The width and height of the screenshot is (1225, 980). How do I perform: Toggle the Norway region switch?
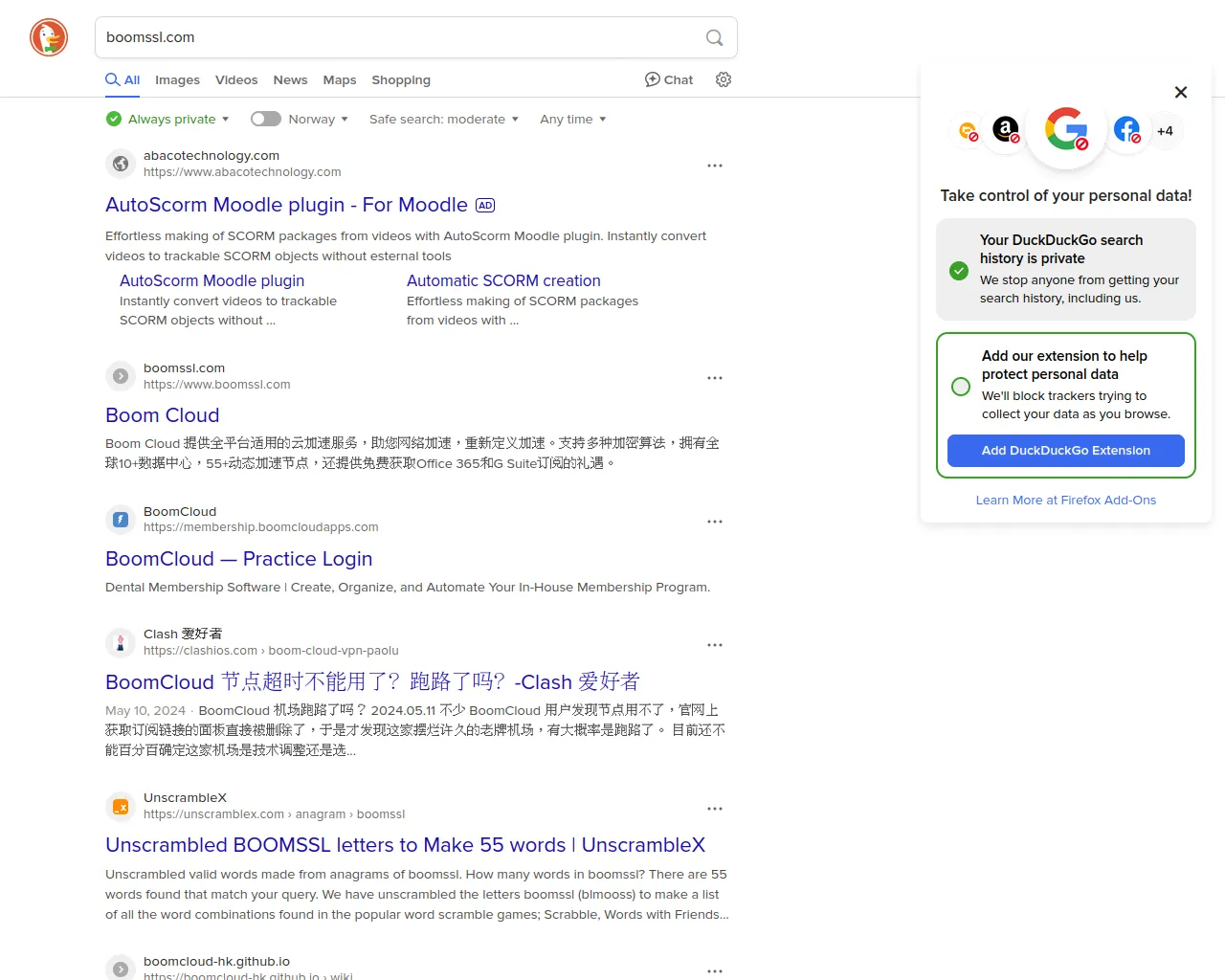[x=266, y=119]
